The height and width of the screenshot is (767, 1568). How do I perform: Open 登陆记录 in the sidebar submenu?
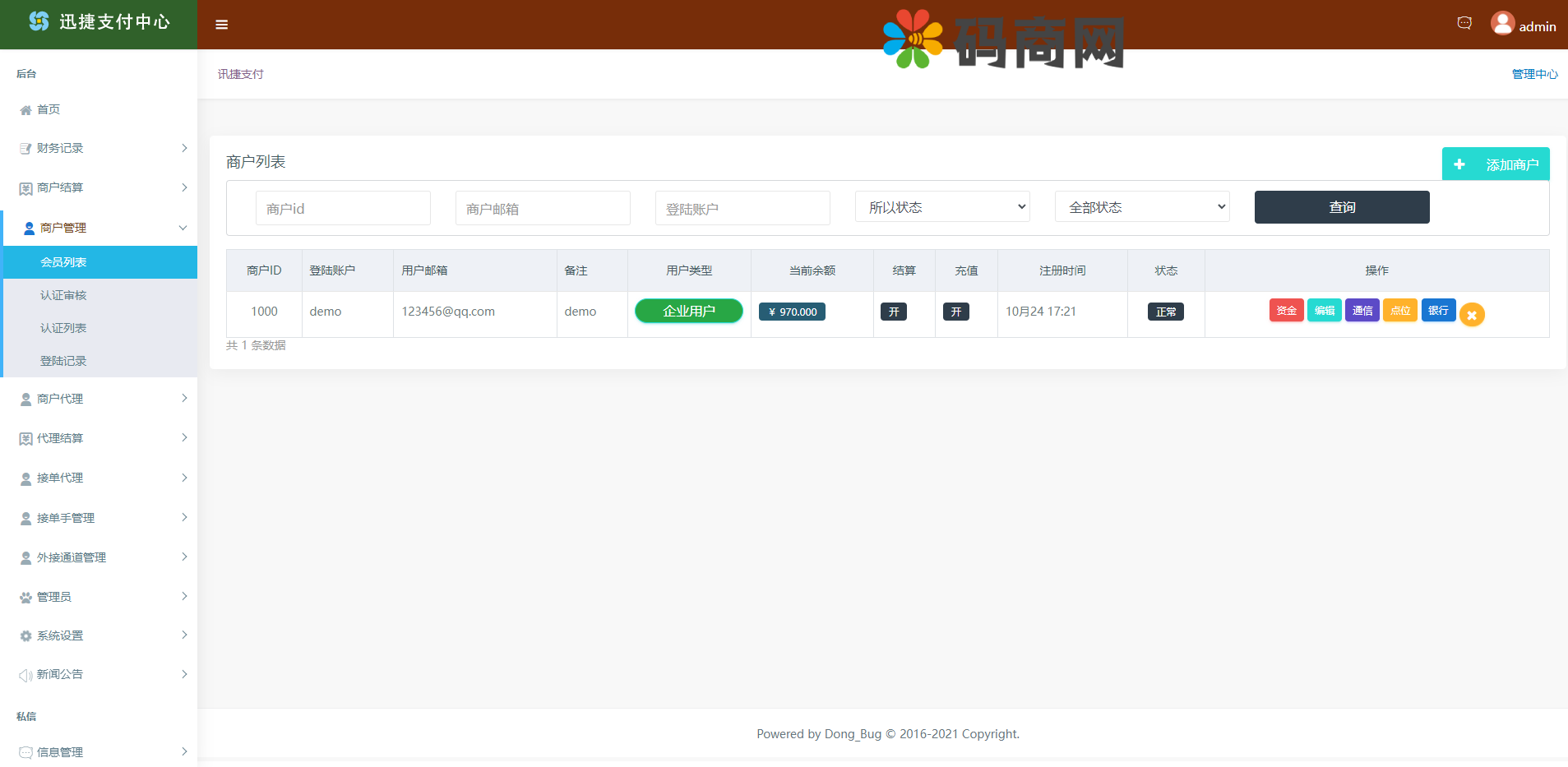pyautogui.click(x=63, y=361)
